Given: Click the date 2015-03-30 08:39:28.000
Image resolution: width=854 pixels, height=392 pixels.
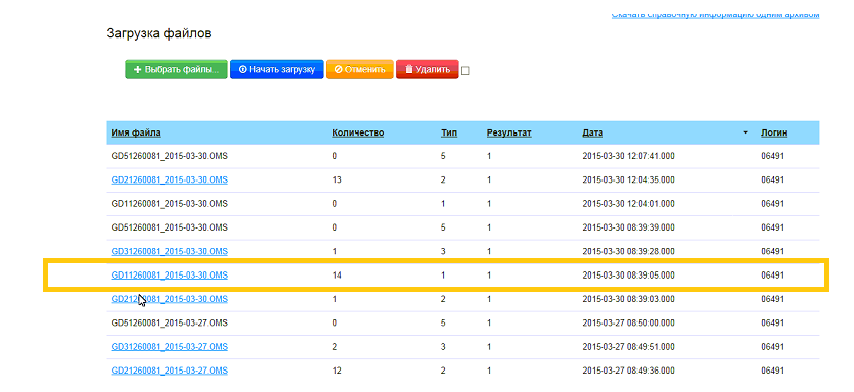Looking at the screenshot, I should click(x=629, y=252).
